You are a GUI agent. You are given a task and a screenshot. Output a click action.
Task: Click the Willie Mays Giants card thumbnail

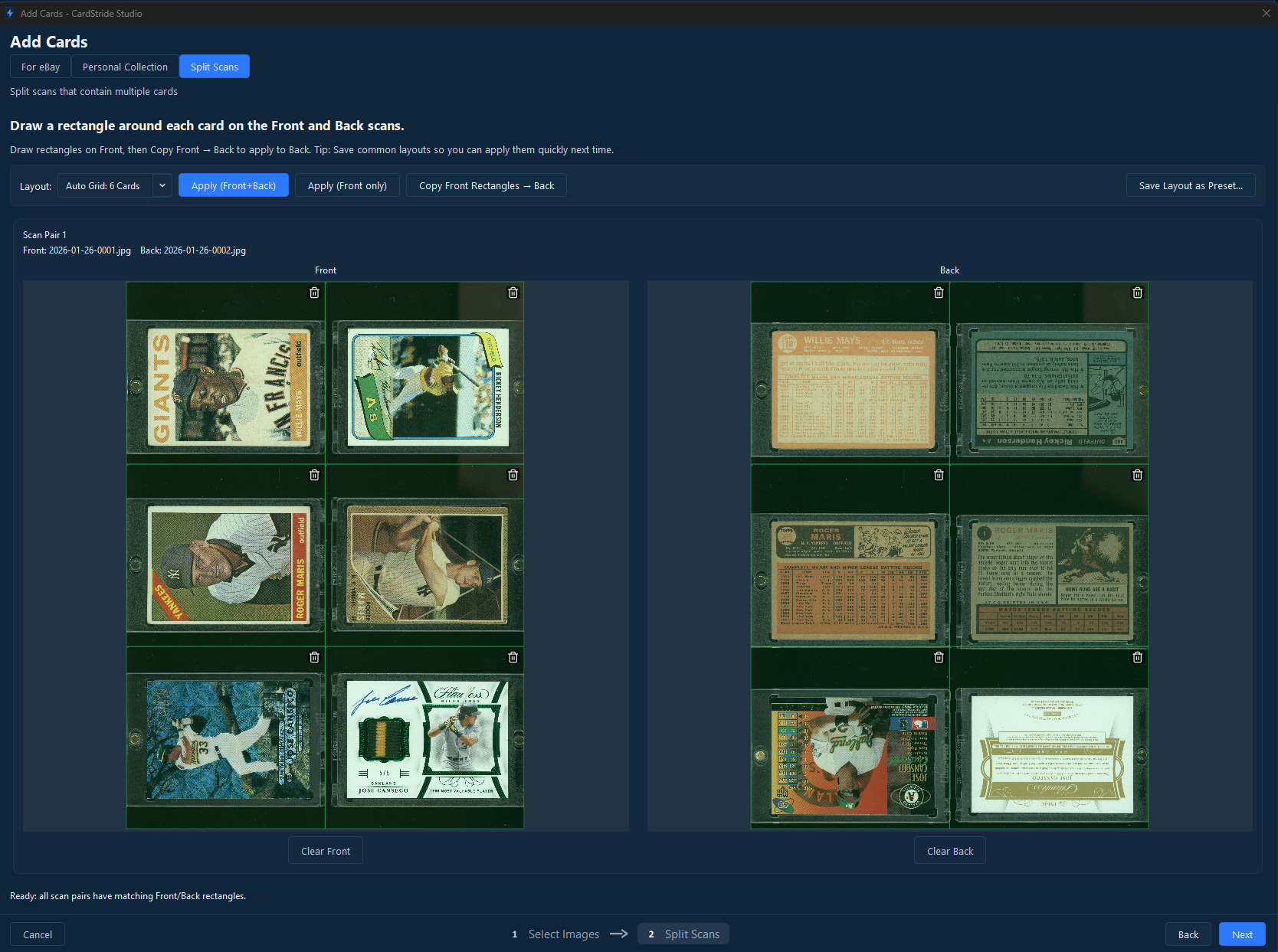point(225,387)
